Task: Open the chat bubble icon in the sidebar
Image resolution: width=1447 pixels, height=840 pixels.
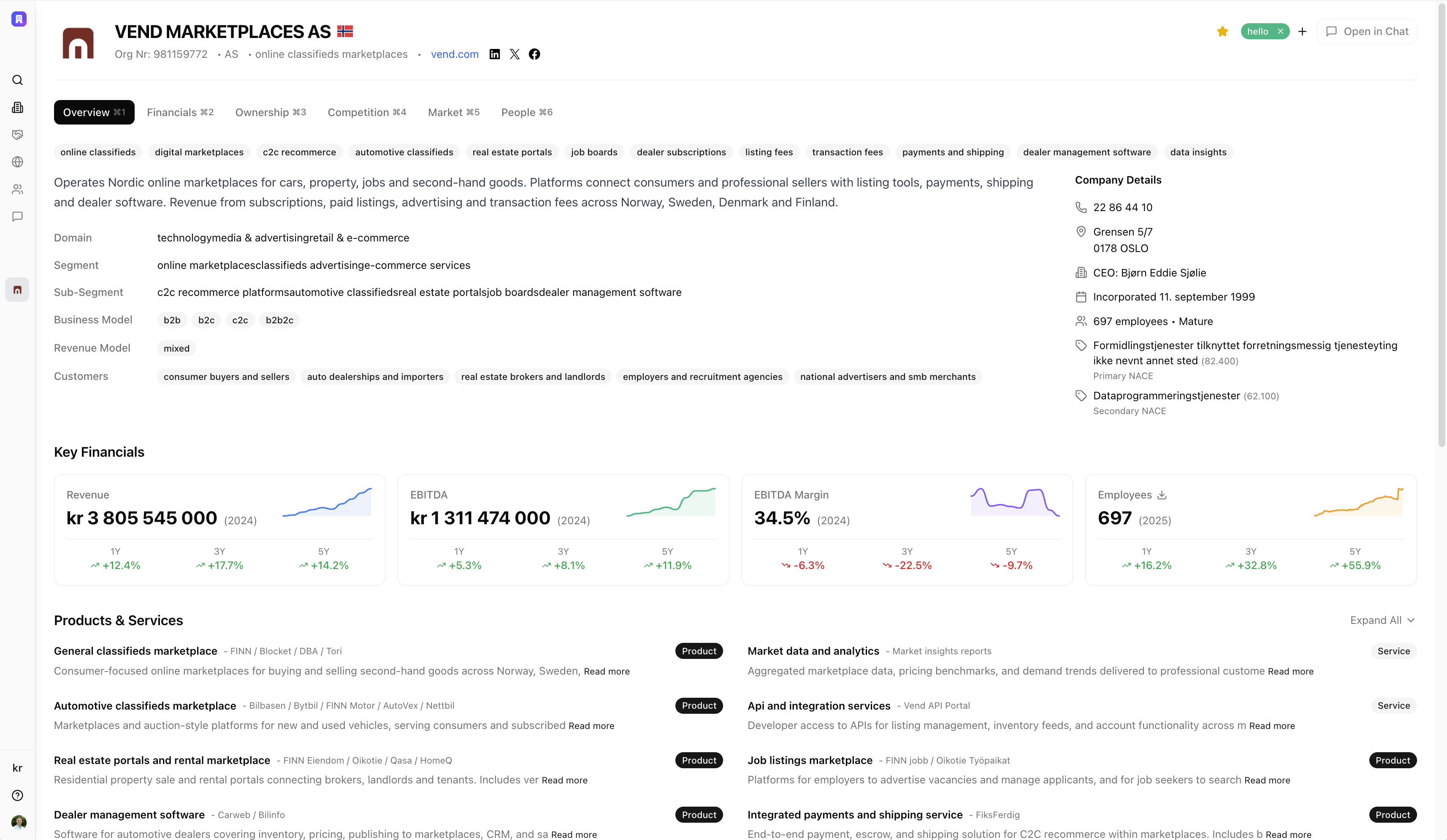Action: pos(17,217)
